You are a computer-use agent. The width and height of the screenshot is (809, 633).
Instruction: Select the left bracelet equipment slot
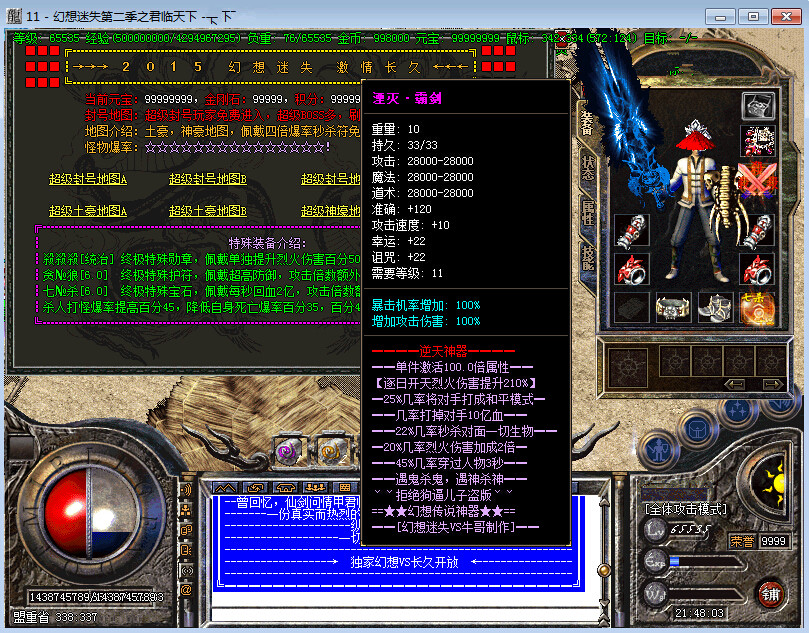[x=632, y=230]
